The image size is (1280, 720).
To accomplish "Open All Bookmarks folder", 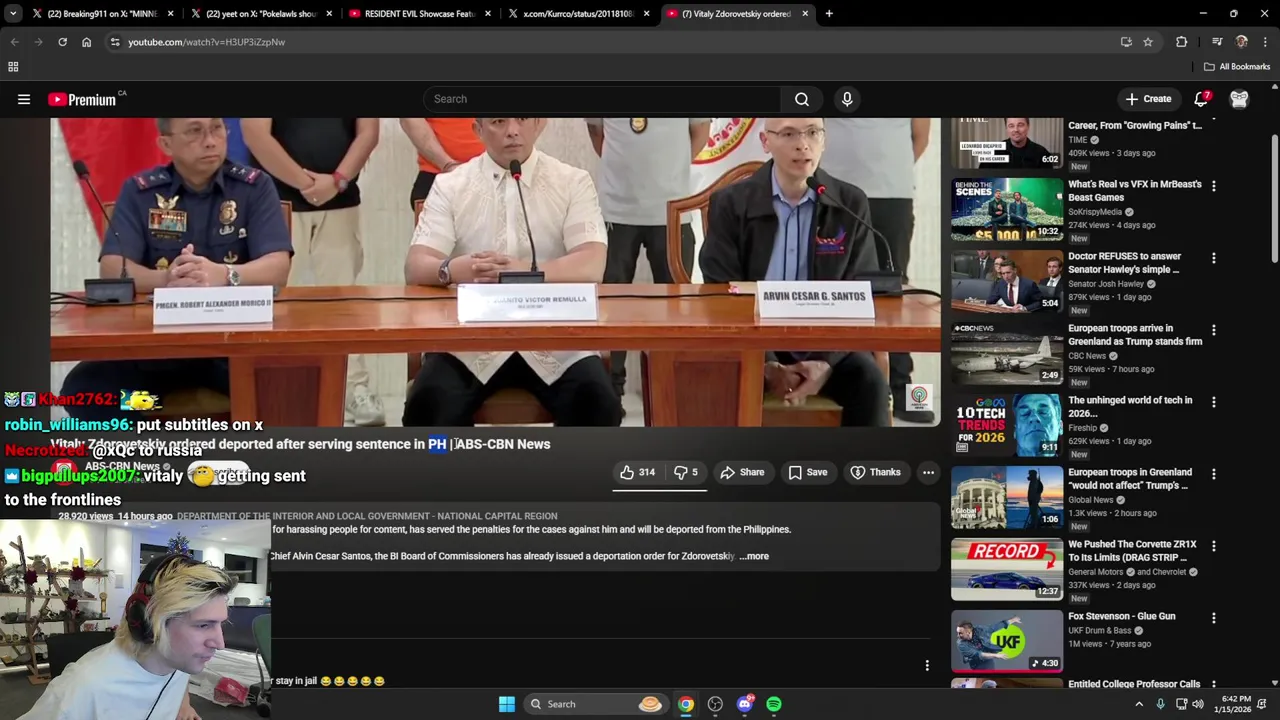I will click(1237, 67).
